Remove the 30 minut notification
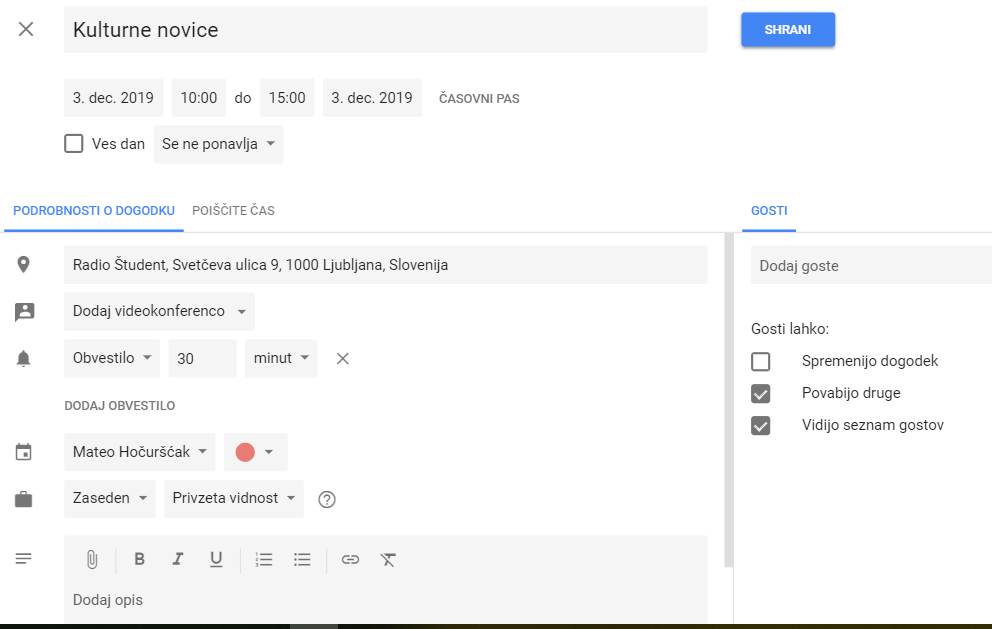Viewport: 992px width, 629px height. click(342, 358)
